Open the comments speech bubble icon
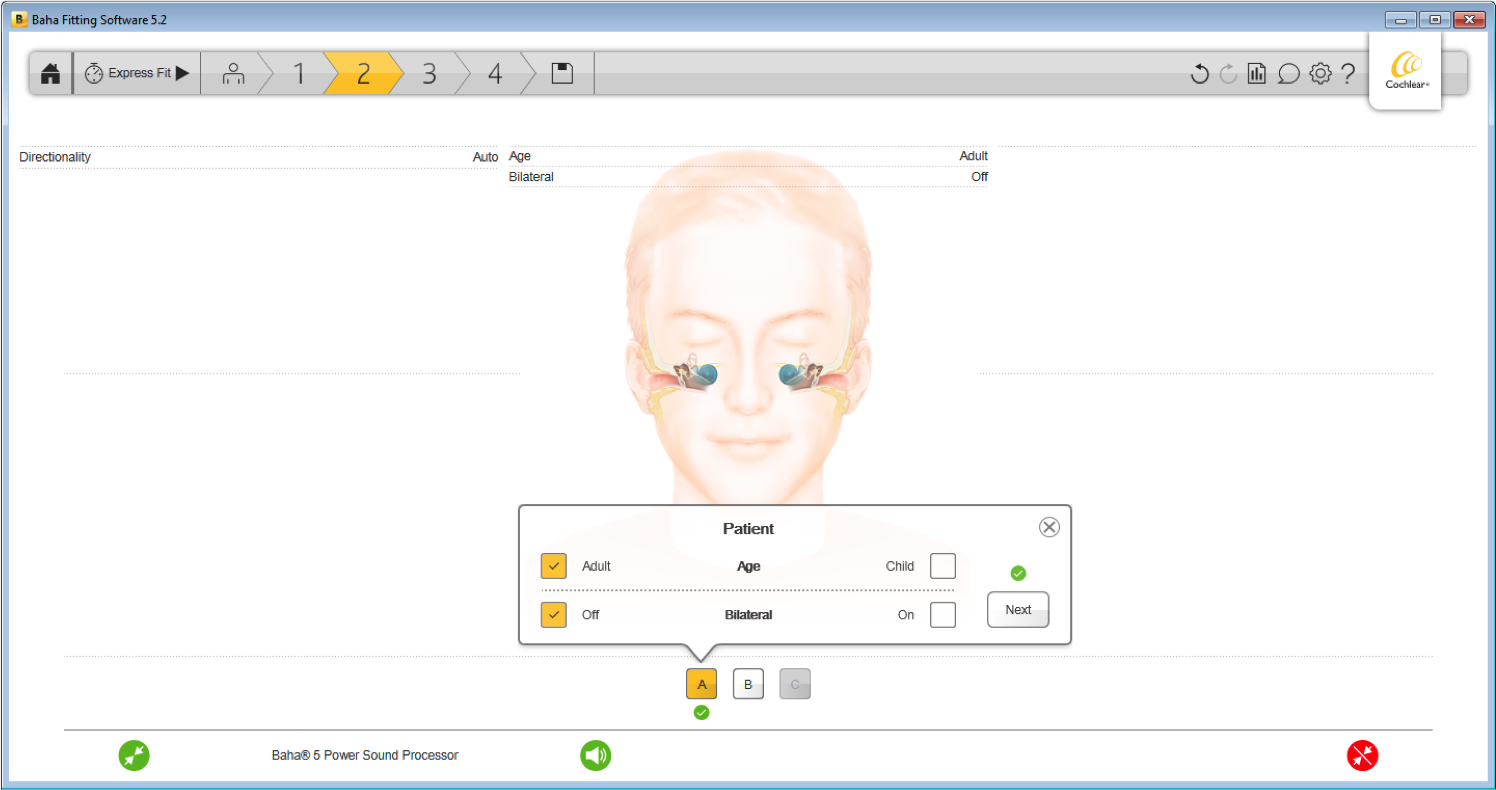The image size is (1496, 790). pos(1289,73)
